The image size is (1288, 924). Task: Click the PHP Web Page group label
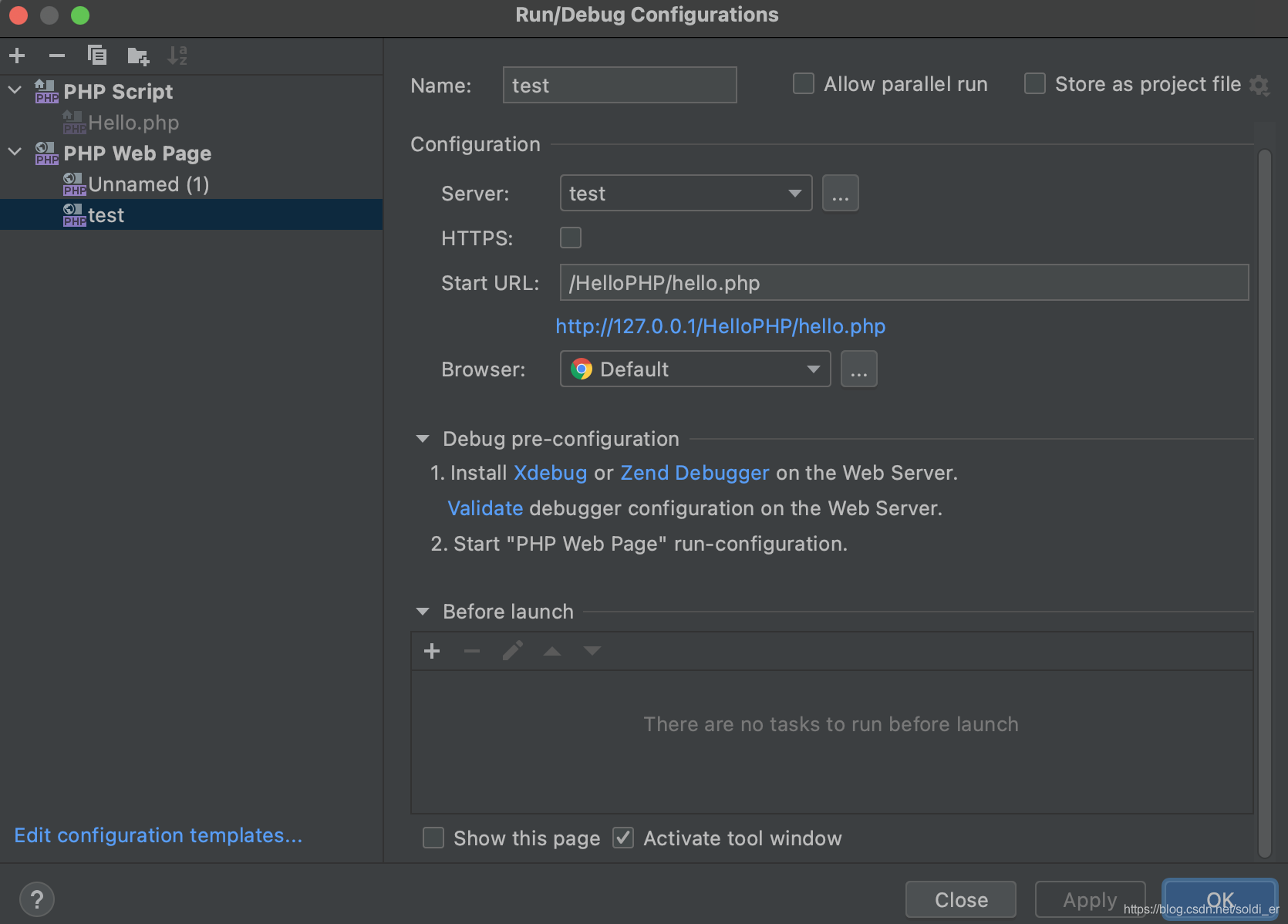coord(137,153)
